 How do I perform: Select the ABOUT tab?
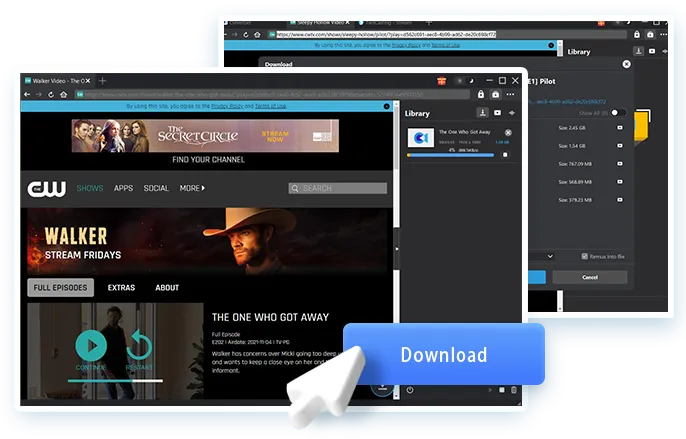point(167,288)
